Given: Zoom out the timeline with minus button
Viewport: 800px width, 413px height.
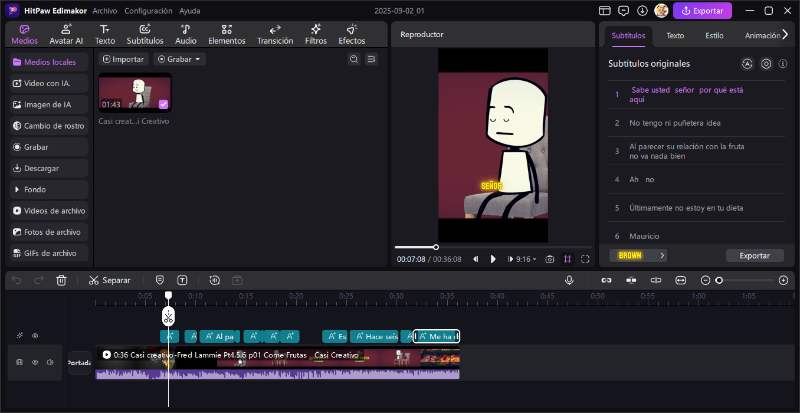Looking at the screenshot, I should (705, 280).
